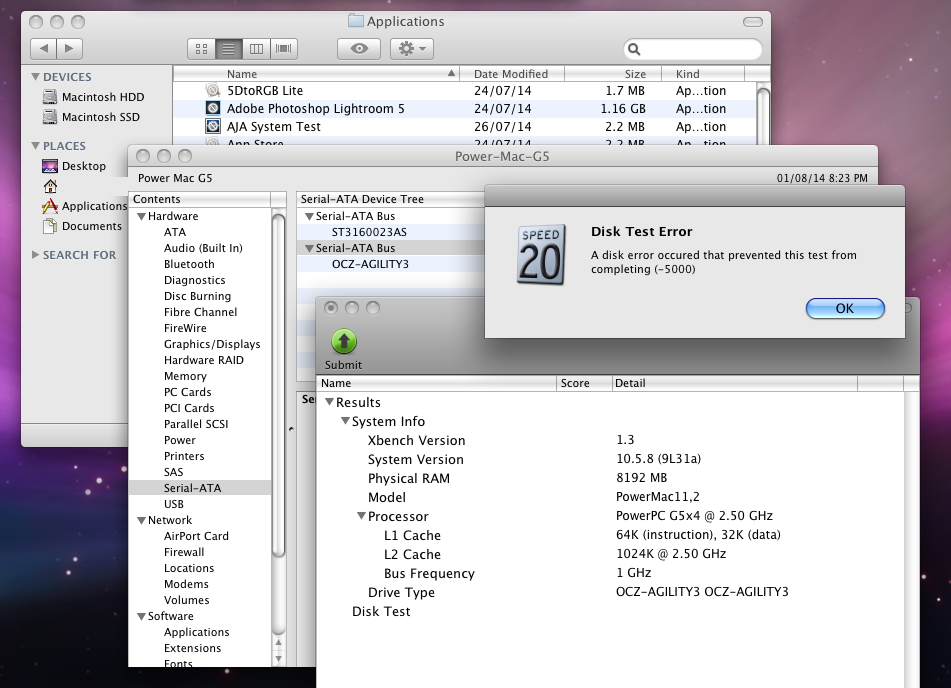Select Firewall under Network

point(184,552)
